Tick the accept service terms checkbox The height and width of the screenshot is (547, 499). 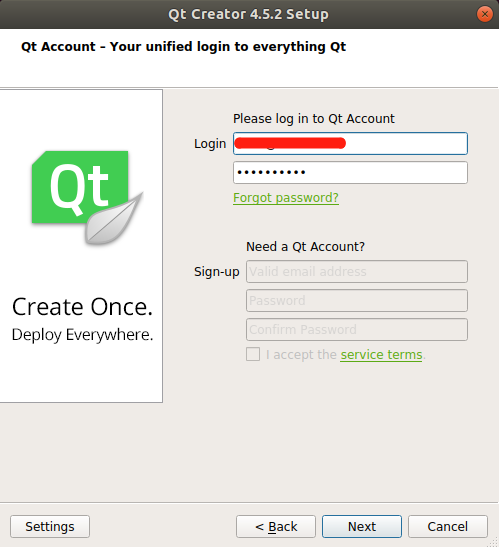coord(253,354)
